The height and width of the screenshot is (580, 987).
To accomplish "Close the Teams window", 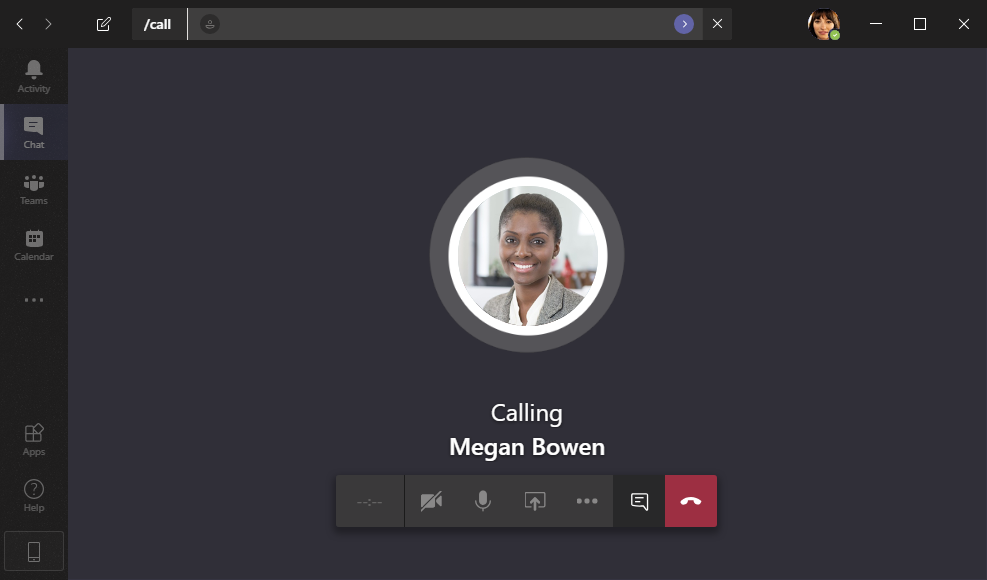I will coord(964,24).
